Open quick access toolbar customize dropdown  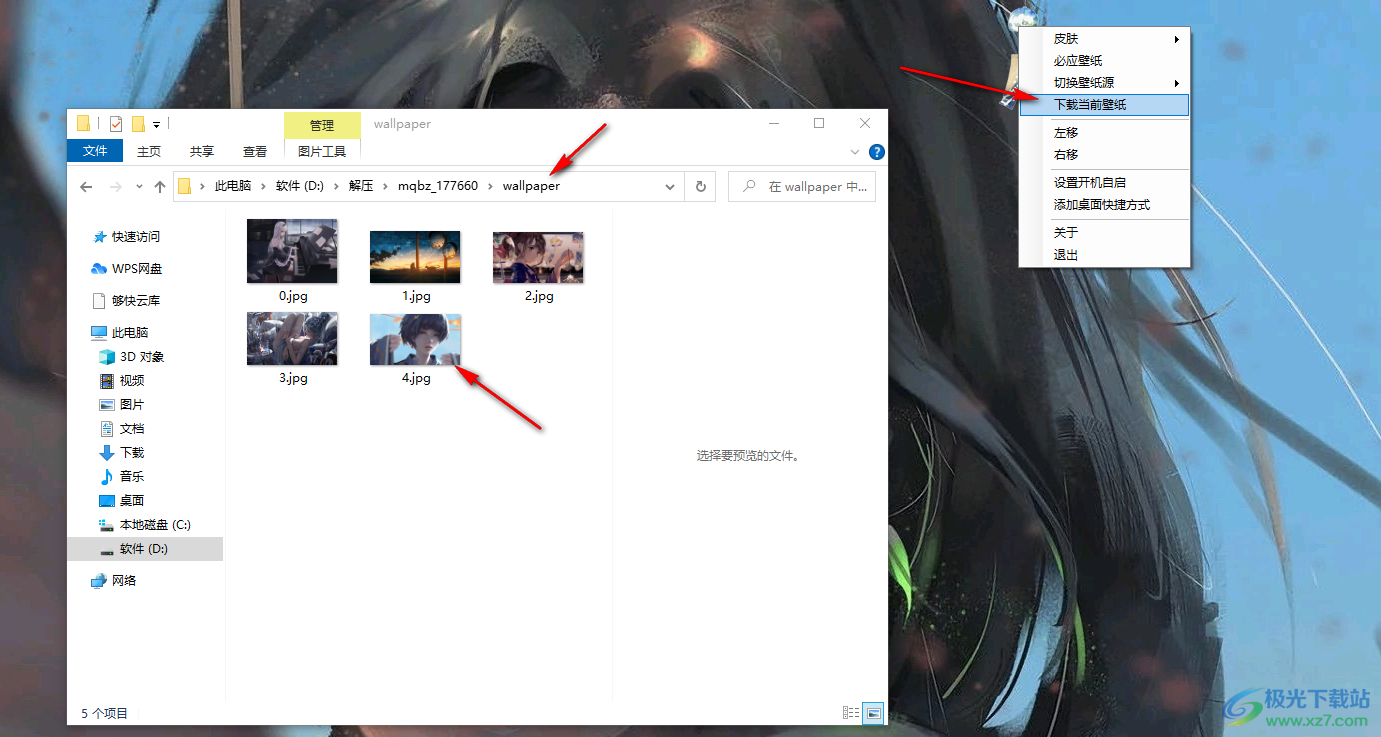click(x=157, y=124)
